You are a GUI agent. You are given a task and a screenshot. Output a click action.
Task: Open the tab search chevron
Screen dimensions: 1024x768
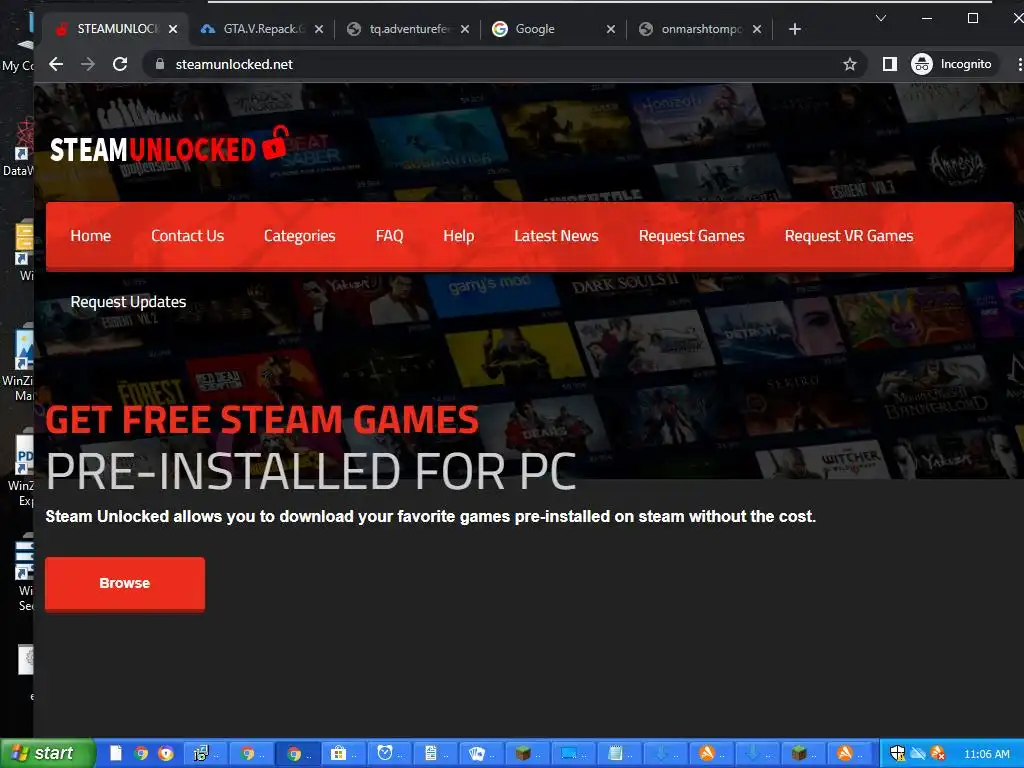[x=881, y=18]
